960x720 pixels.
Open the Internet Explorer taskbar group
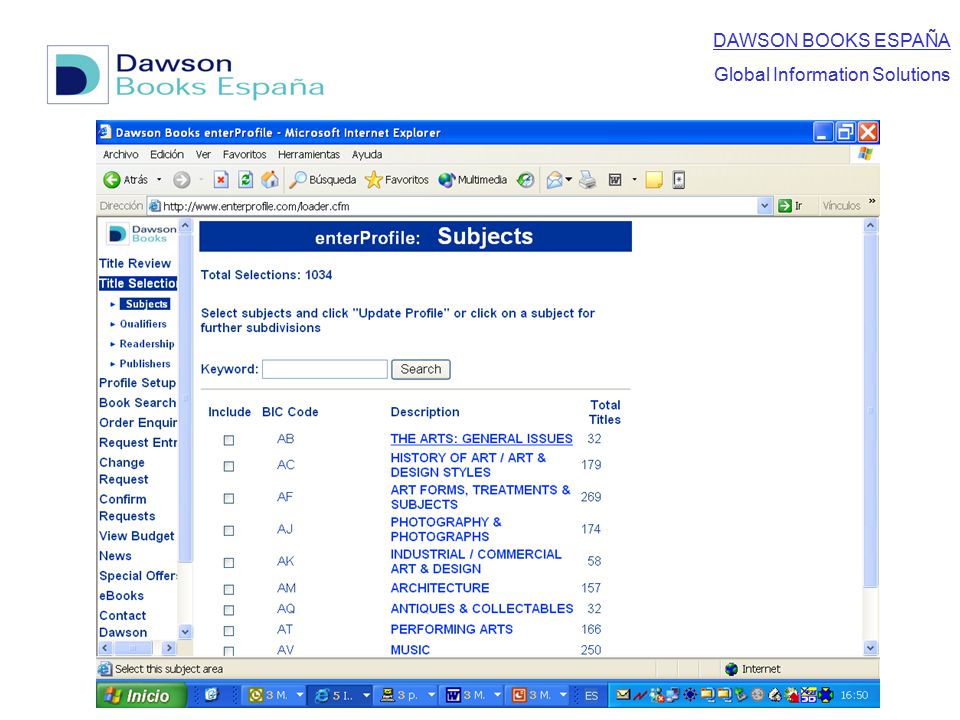[x=341, y=695]
